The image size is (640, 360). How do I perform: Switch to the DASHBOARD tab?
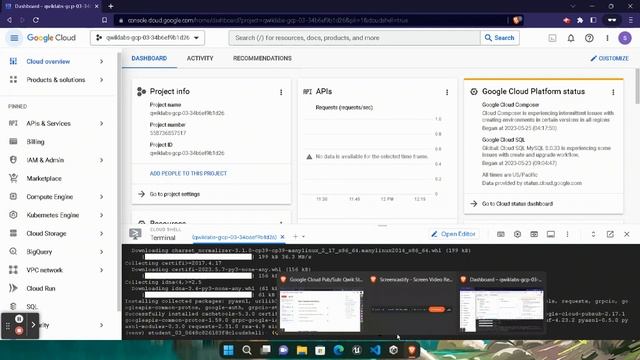click(149, 58)
